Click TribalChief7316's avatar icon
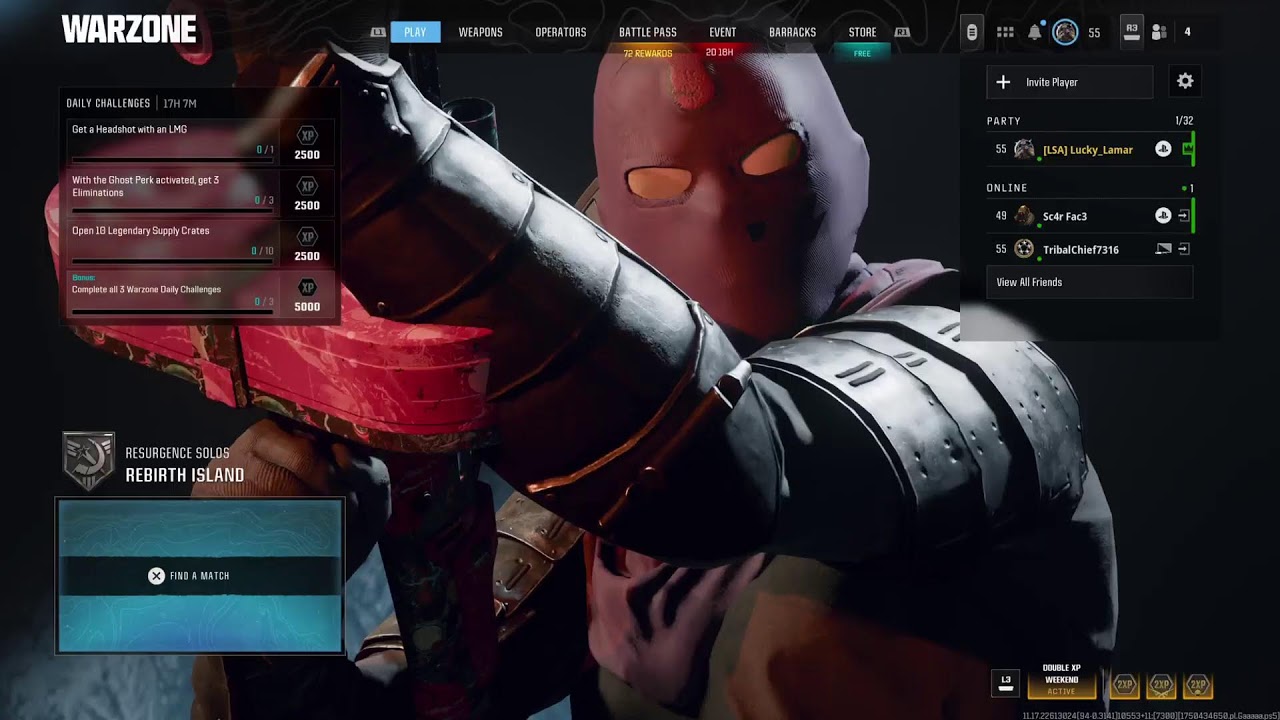 pyautogui.click(x=1024, y=249)
